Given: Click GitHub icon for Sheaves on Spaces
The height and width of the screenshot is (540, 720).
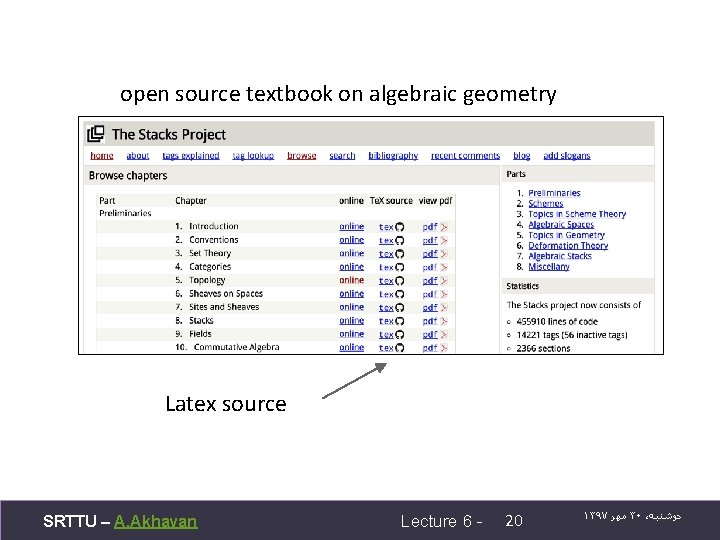Looking at the screenshot, I should click(x=399, y=294).
